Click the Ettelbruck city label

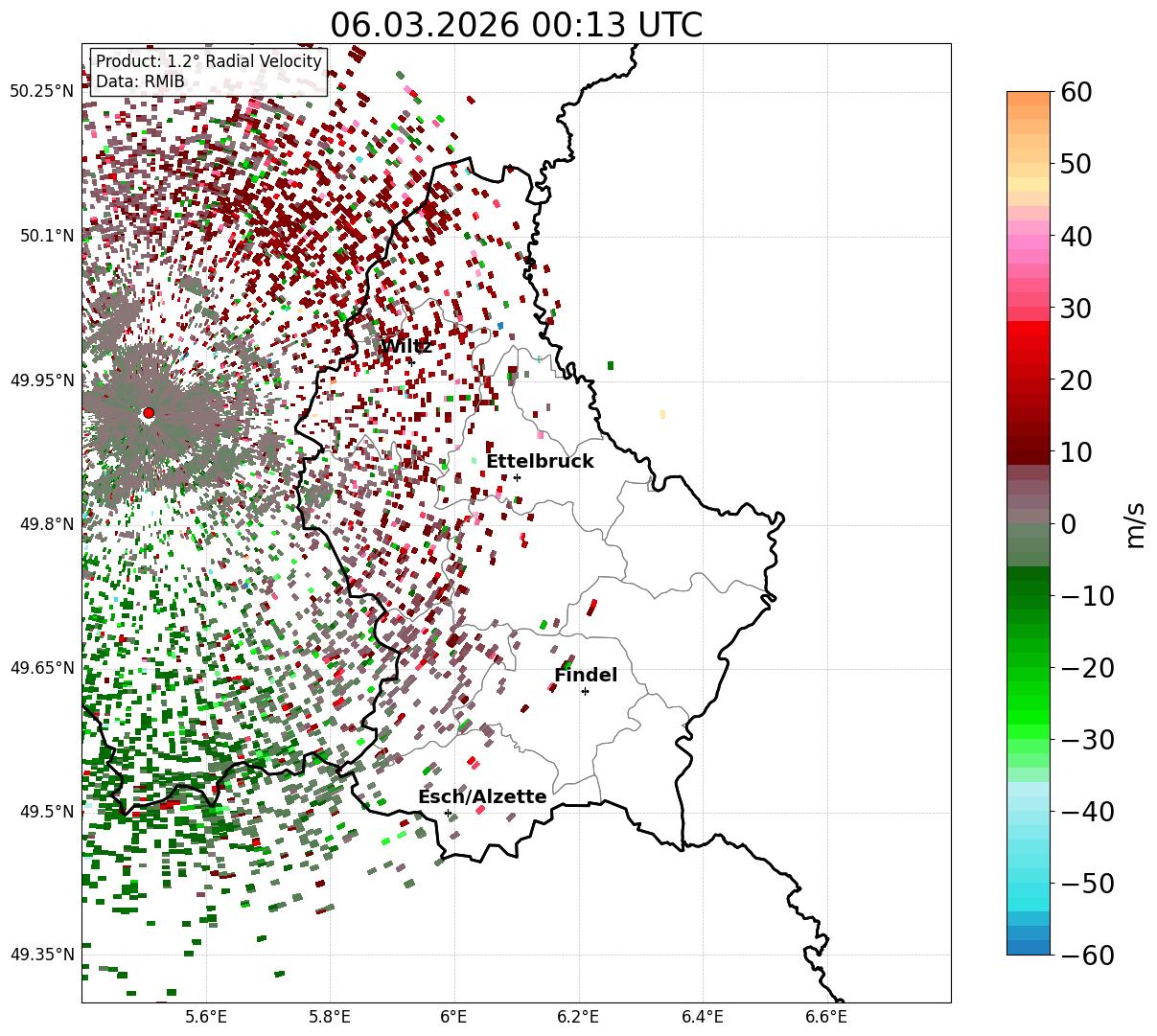[540, 462]
